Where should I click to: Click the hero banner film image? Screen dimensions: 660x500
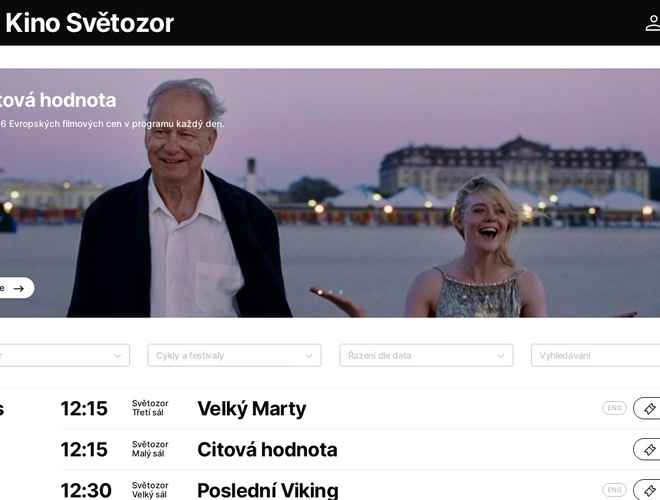(x=330, y=193)
